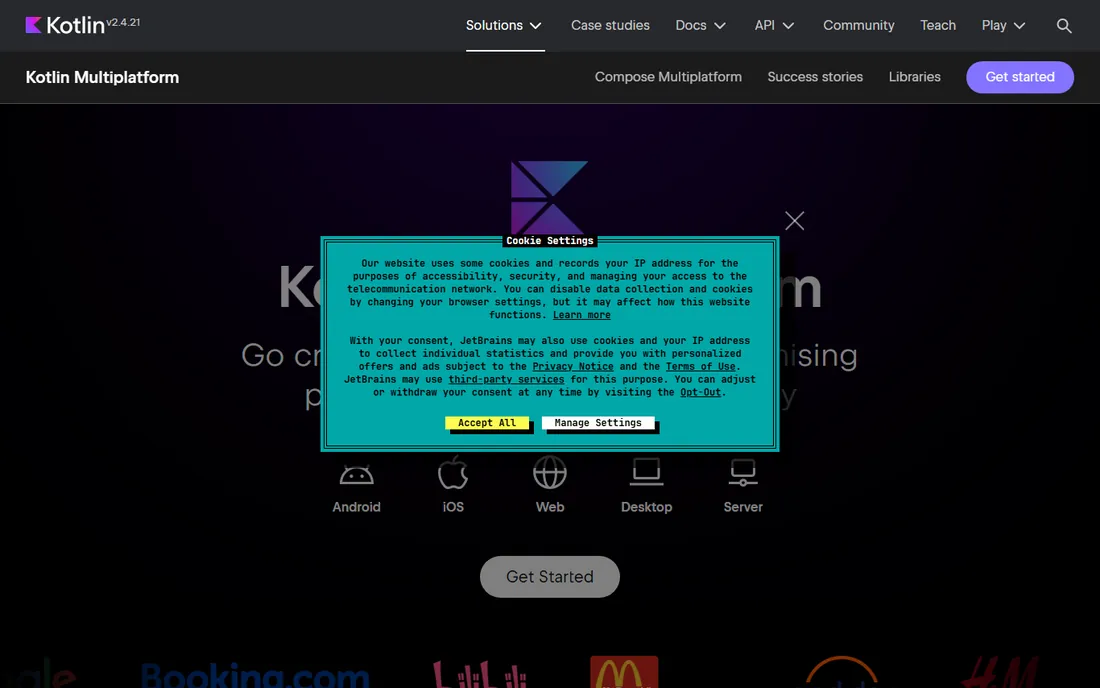
Task: Expand the Play dropdown menu
Action: point(1003,25)
